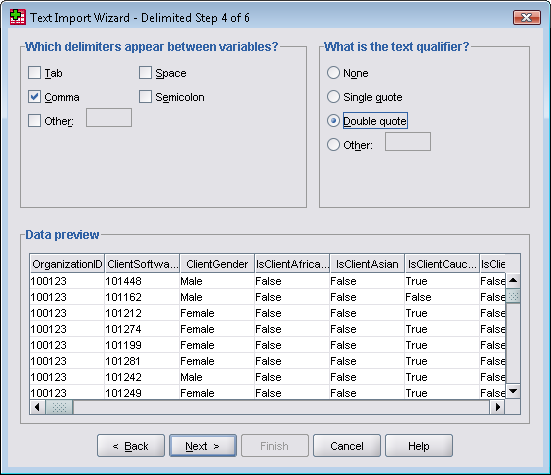The height and width of the screenshot is (475, 551).
Task: Check the Other delimiter checkbox
Action: pyautogui.click(x=34, y=121)
